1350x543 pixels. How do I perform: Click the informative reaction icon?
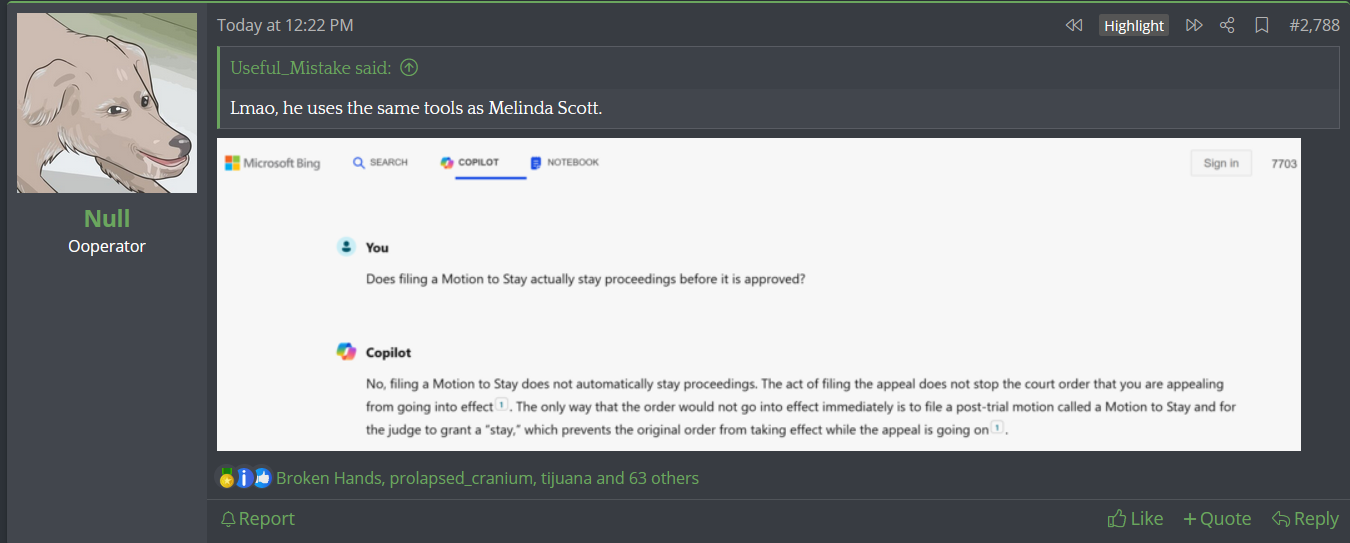click(244, 478)
